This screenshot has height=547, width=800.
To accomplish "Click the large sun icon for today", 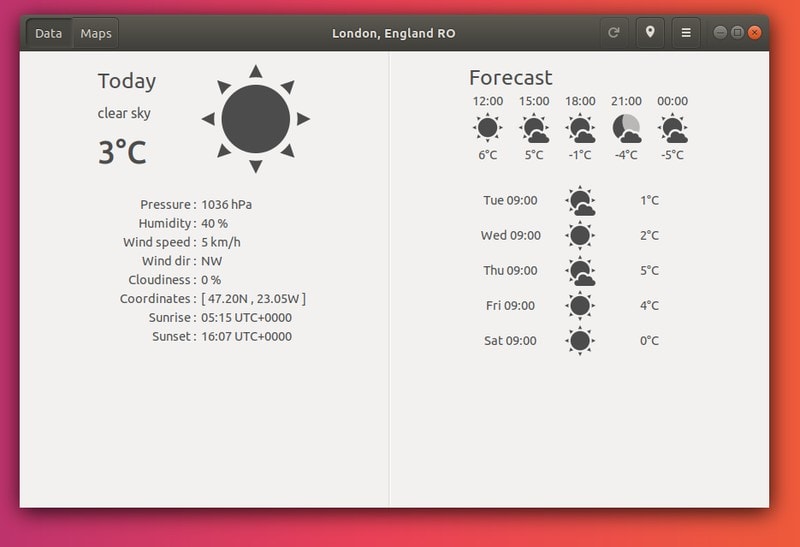I will [x=255, y=119].
